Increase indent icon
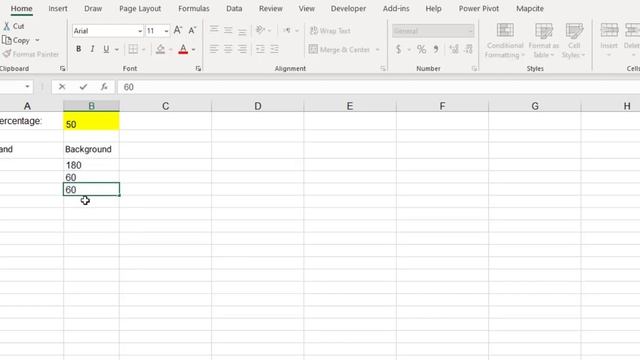640x360 pixels. tap(274, 49)
